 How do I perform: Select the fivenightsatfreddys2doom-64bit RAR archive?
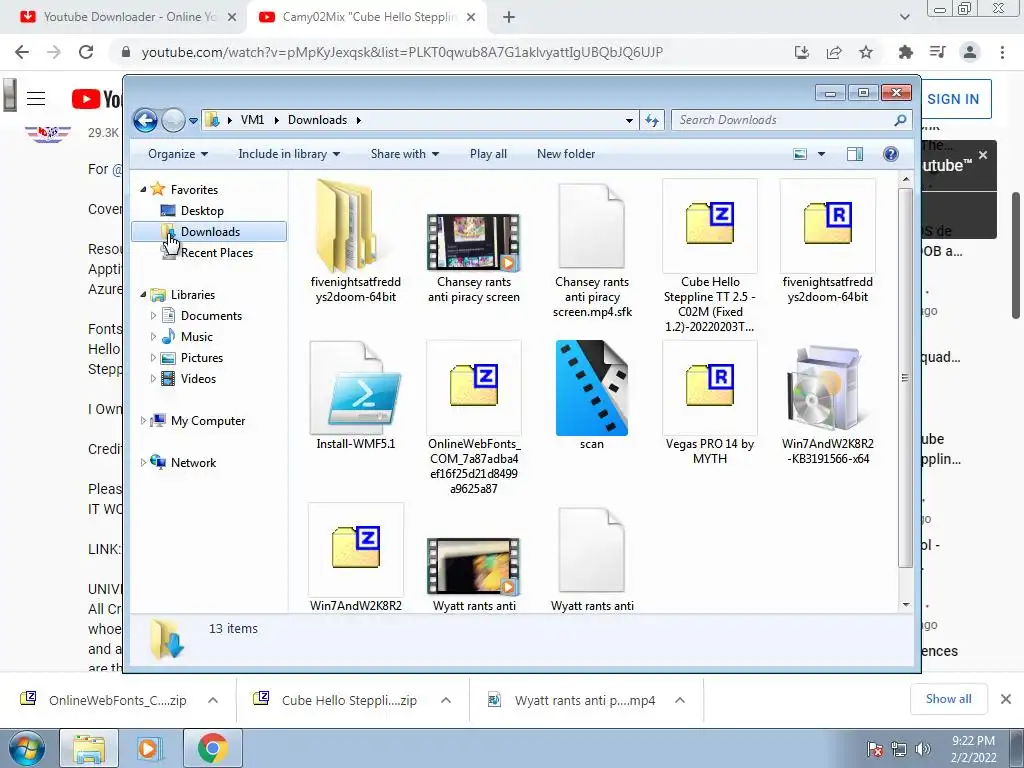827,225
